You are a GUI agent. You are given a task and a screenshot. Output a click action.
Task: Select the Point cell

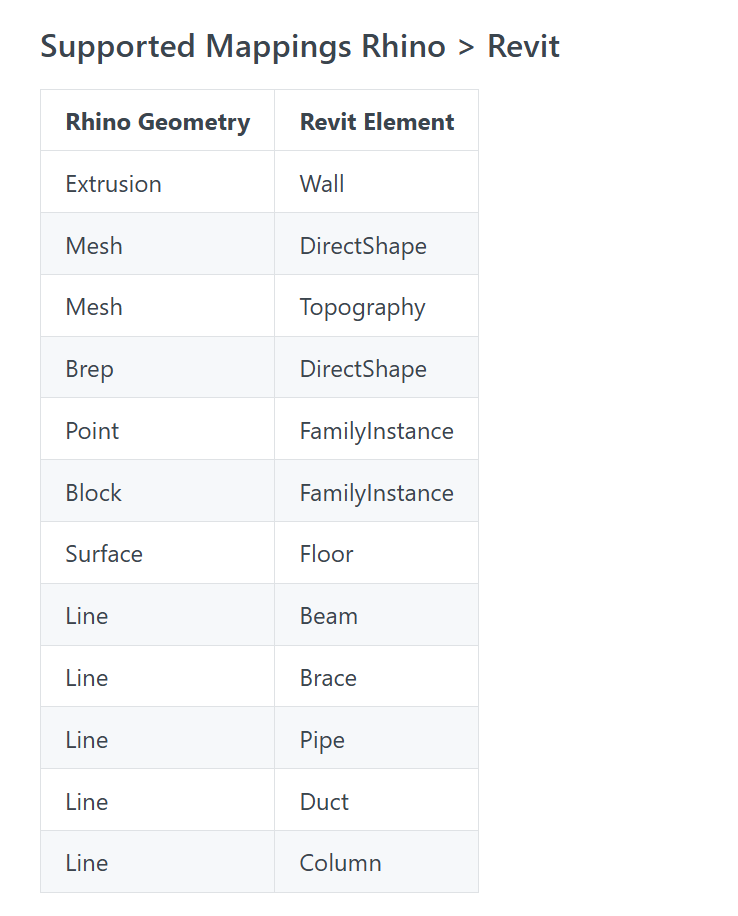tap(157, 429)
